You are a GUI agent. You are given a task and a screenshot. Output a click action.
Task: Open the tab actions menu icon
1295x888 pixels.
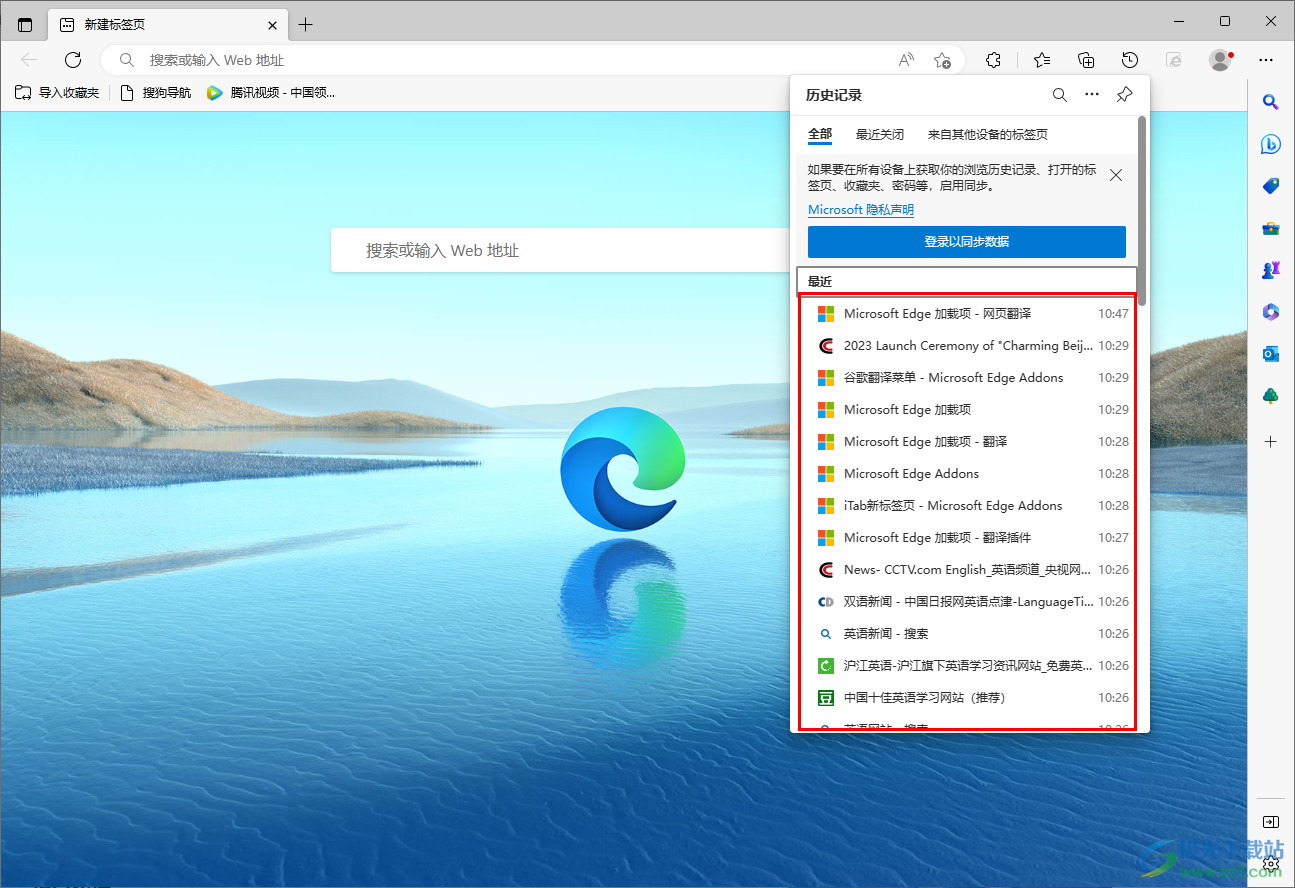tap(25, 25)
